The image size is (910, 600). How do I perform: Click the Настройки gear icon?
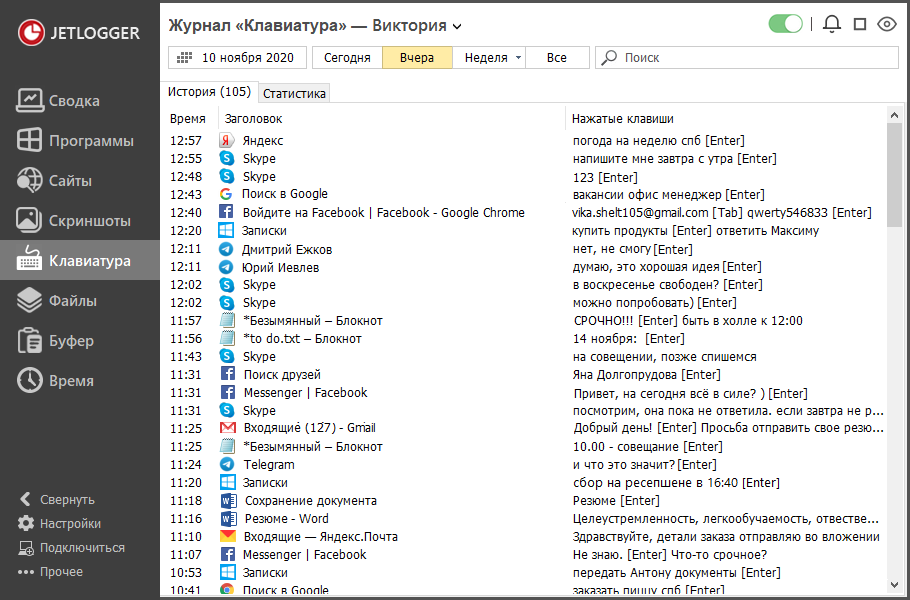coord(26,523)
